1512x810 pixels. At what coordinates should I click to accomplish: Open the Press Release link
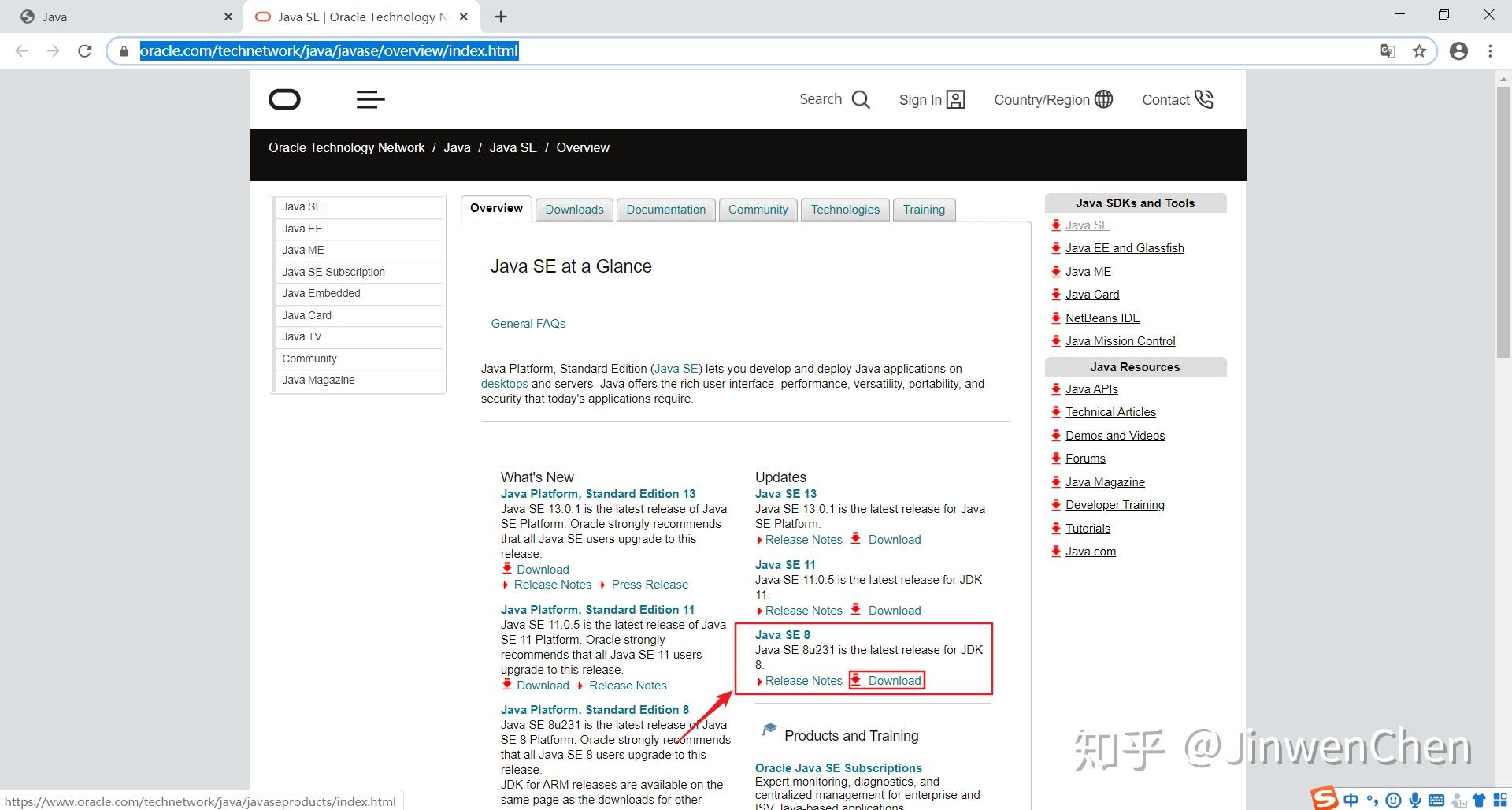click(650, 585)
